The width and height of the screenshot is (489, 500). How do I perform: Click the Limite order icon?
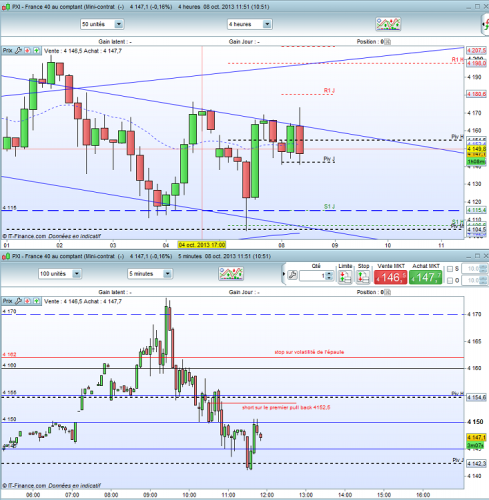(x=345, y=277)
